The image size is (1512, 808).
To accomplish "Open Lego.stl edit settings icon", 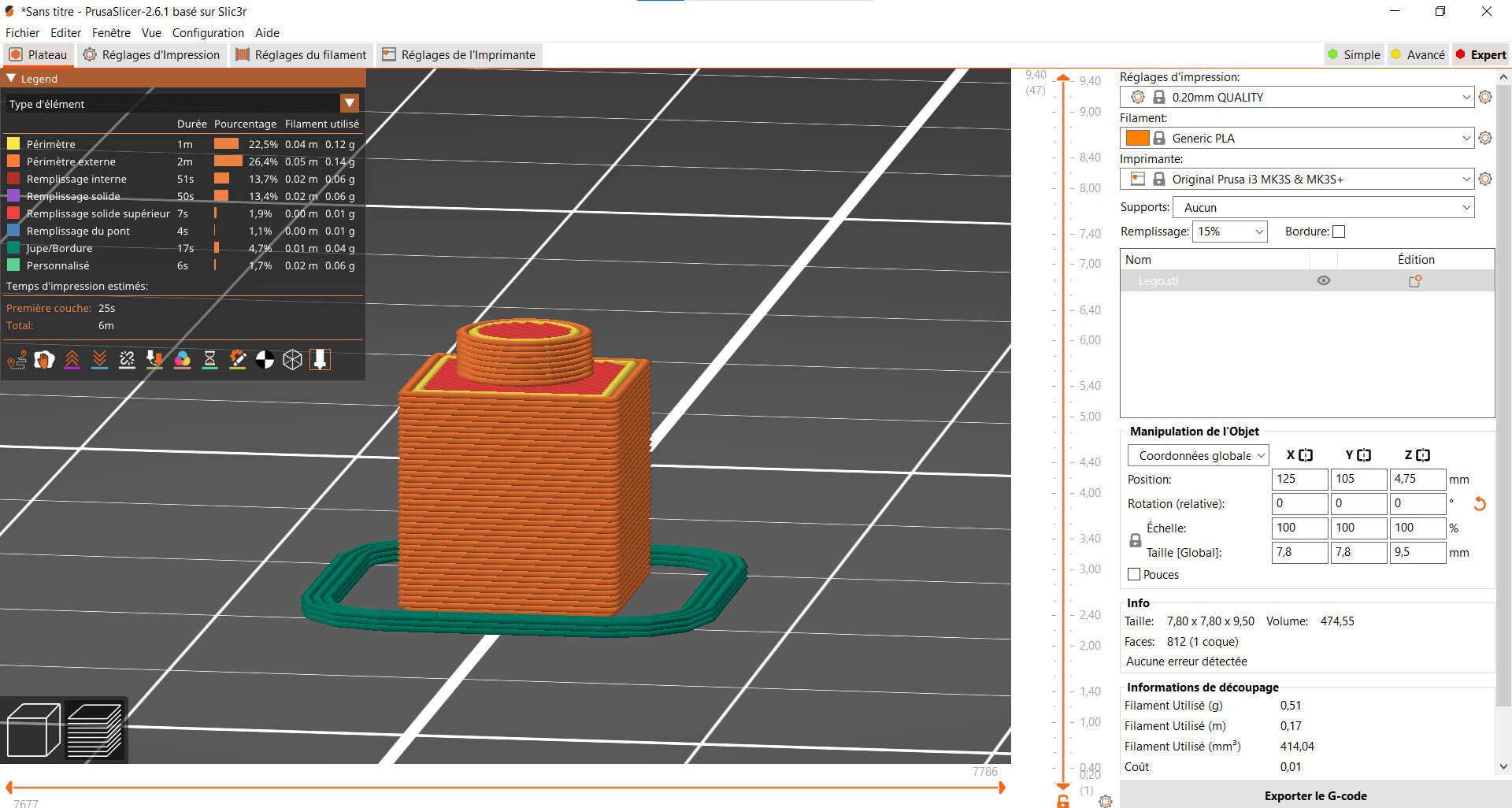I will (1415, 281).
